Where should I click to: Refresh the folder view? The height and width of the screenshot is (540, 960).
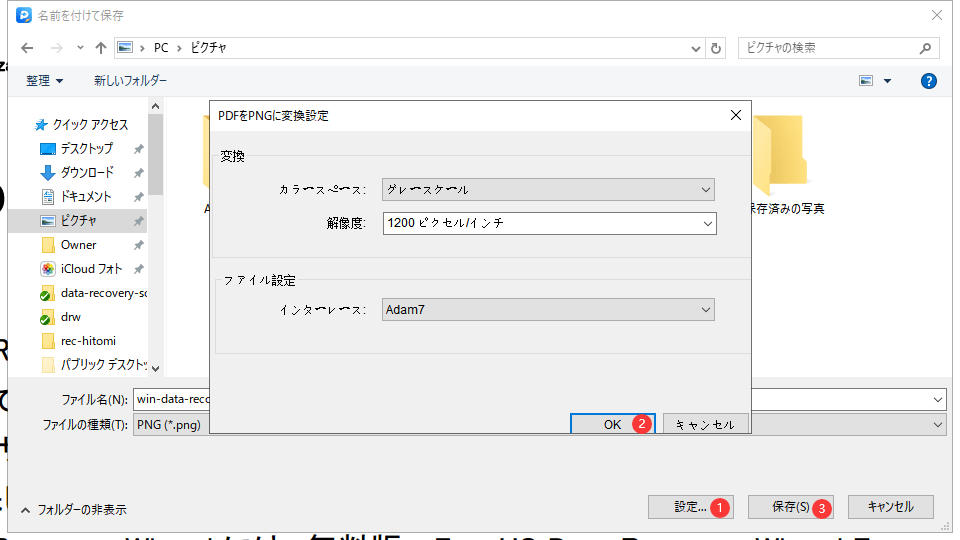coord(716,48)
